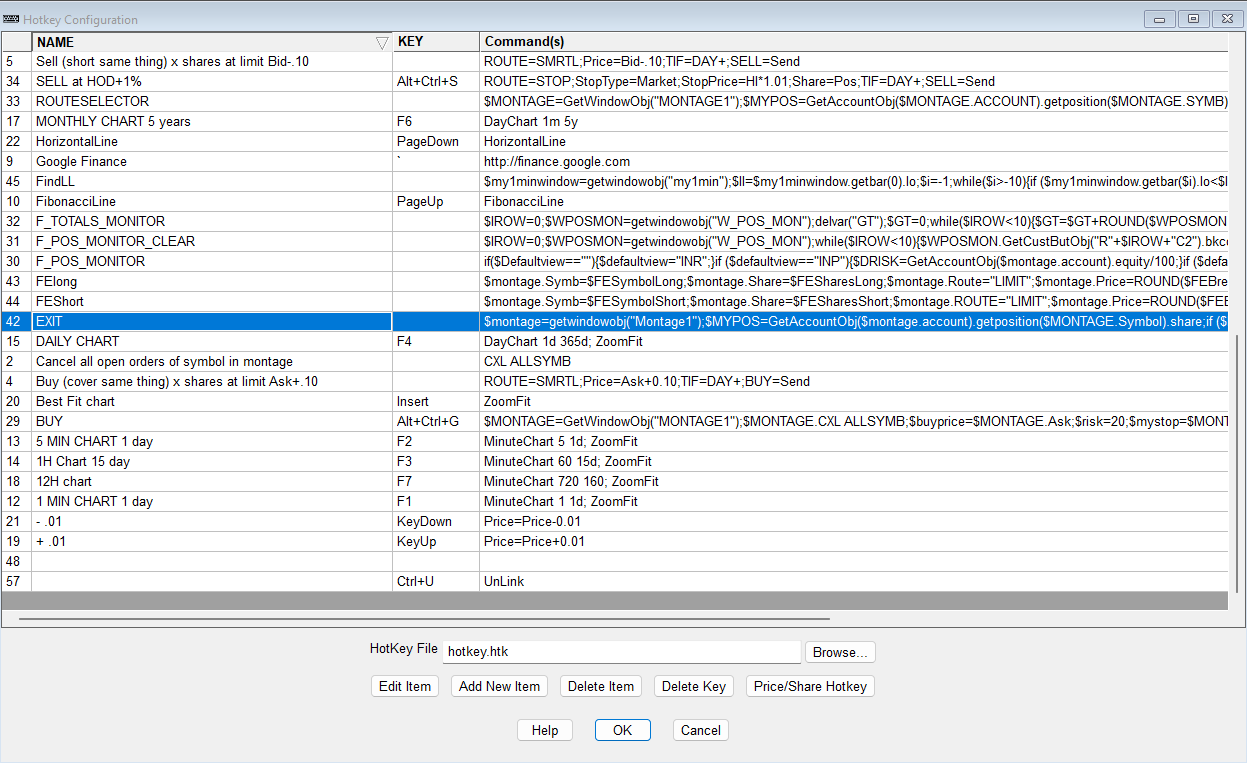
Task: Click the Insert key cell
Action: (x=436, y=401)
